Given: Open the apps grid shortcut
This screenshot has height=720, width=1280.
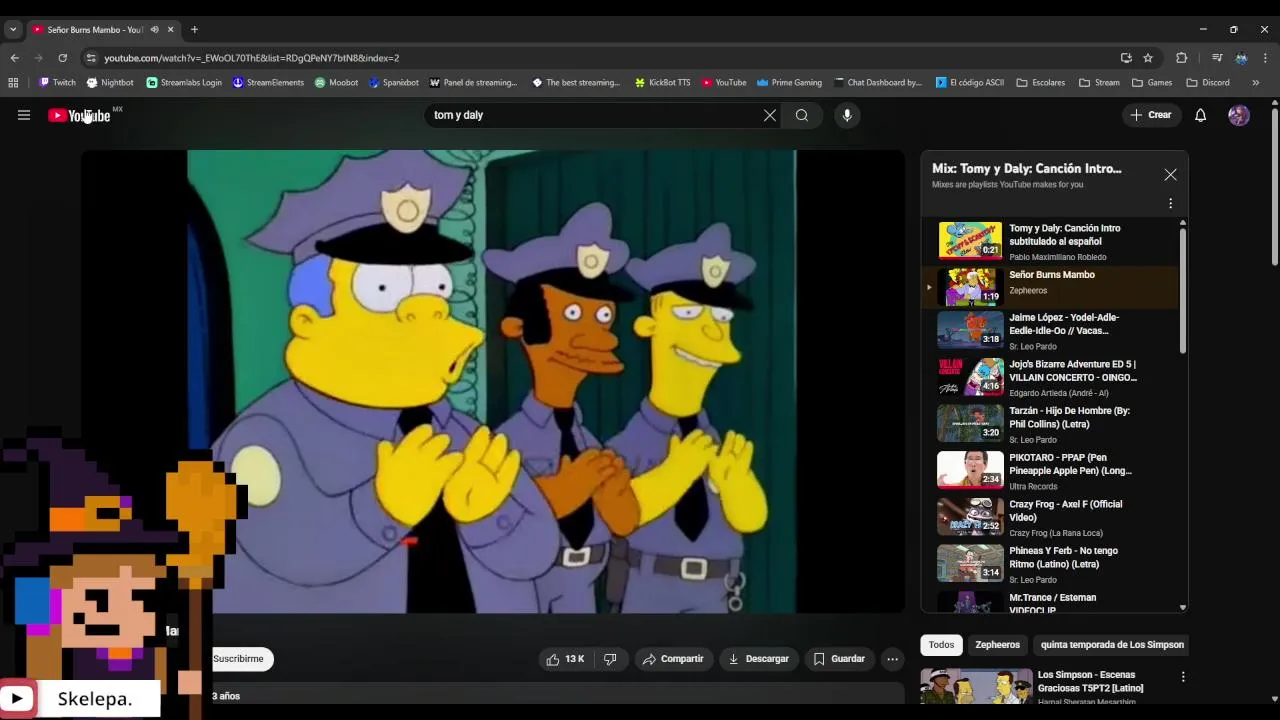Looking at the screenshot, I should (x=13, y=83).
